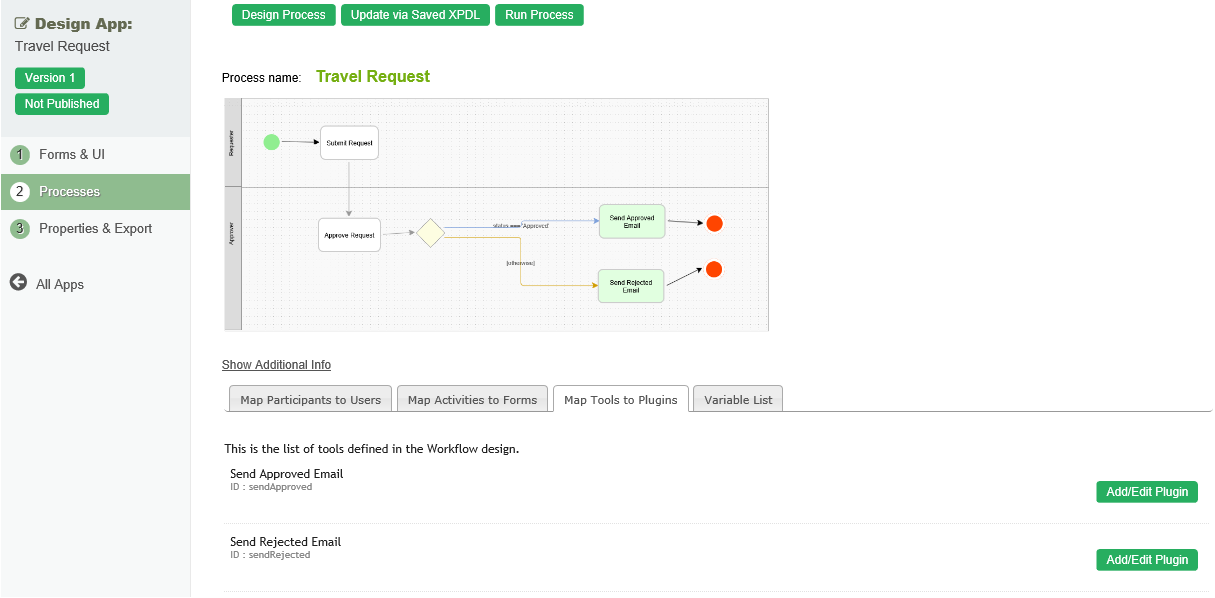This screenshot has height=598, width=1215.
Task: Click the All Apps back arrow icon
Action: tap(18, 283)
